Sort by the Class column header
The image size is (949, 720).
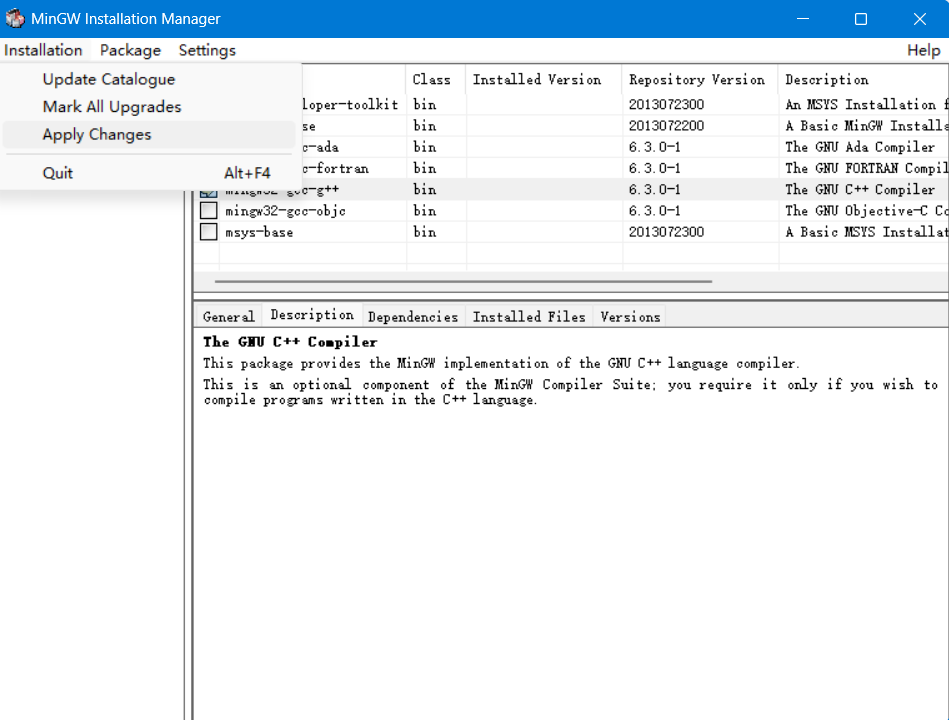click(x=435, y=79)
